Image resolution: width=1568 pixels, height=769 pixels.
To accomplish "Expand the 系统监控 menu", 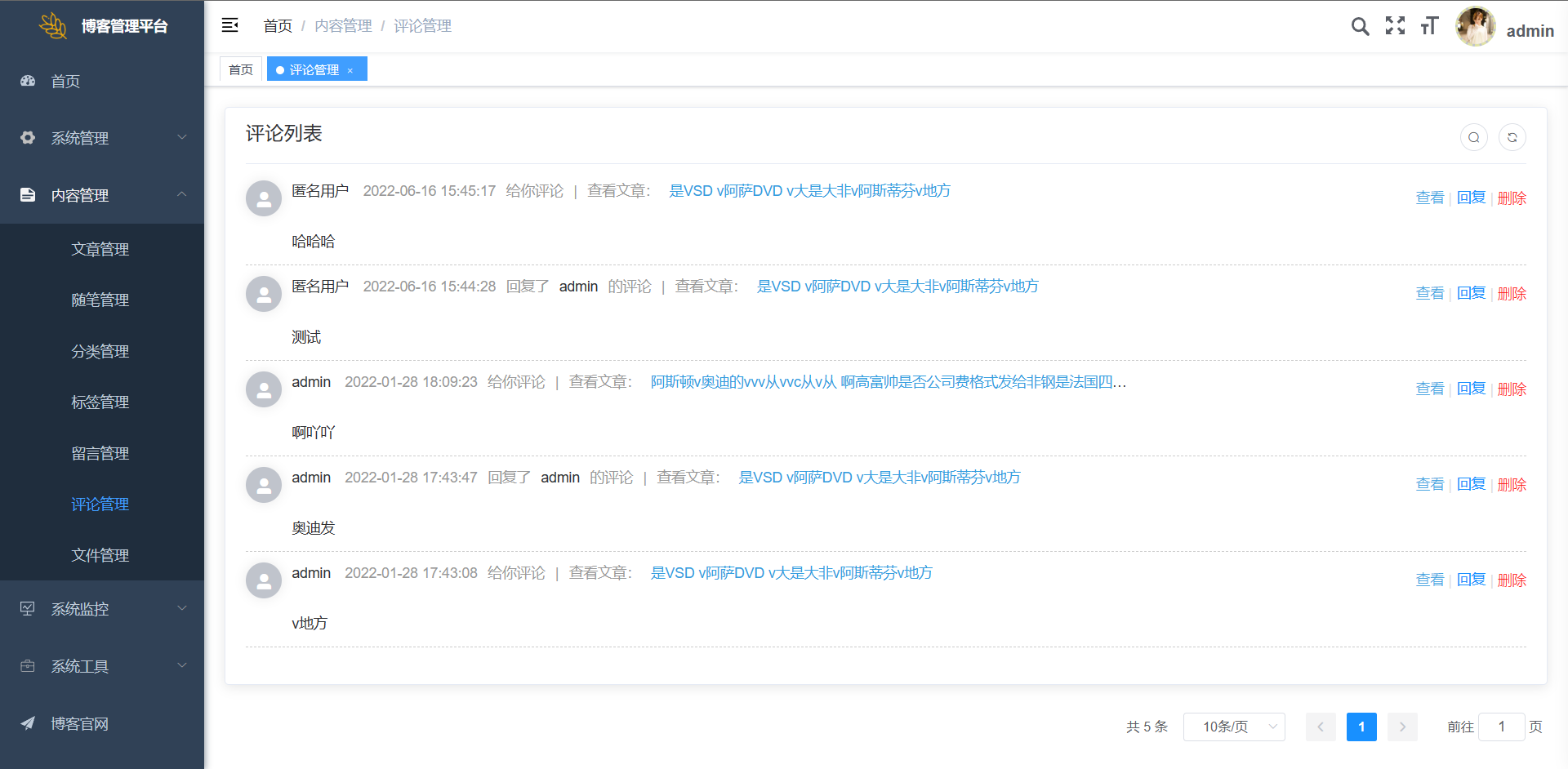I will 102,609.
